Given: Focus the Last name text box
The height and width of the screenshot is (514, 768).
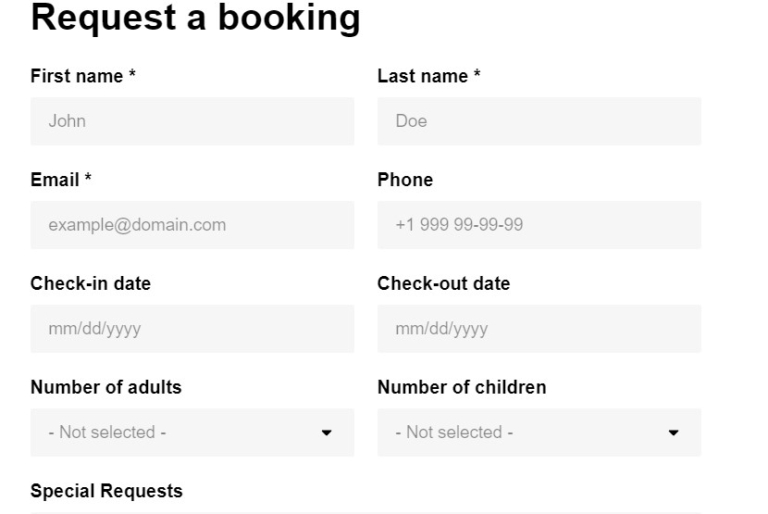Looking at the screenshot, I should point(539,121).
